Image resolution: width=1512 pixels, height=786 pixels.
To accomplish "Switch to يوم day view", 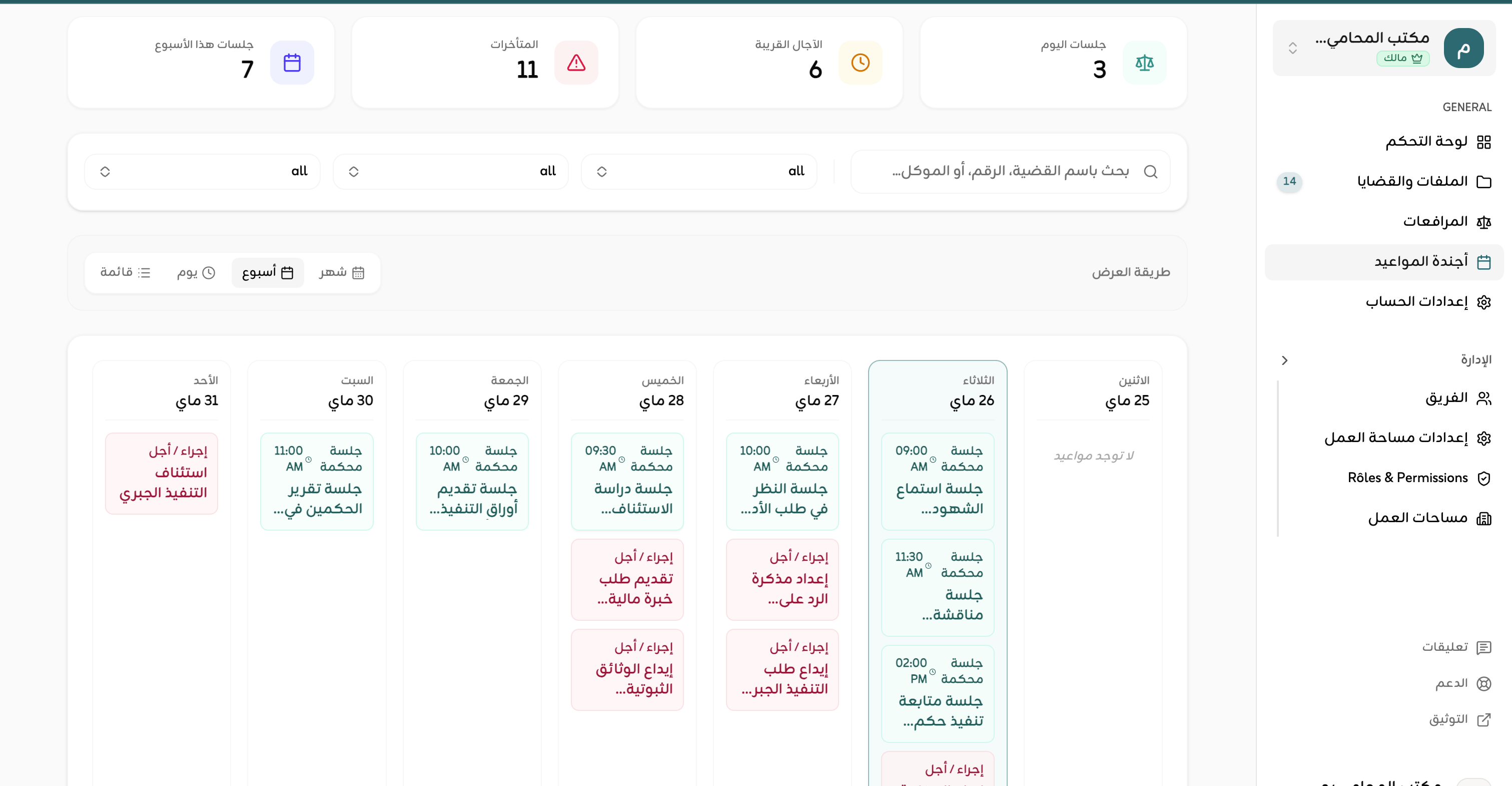I will click(x=196, y=272).
